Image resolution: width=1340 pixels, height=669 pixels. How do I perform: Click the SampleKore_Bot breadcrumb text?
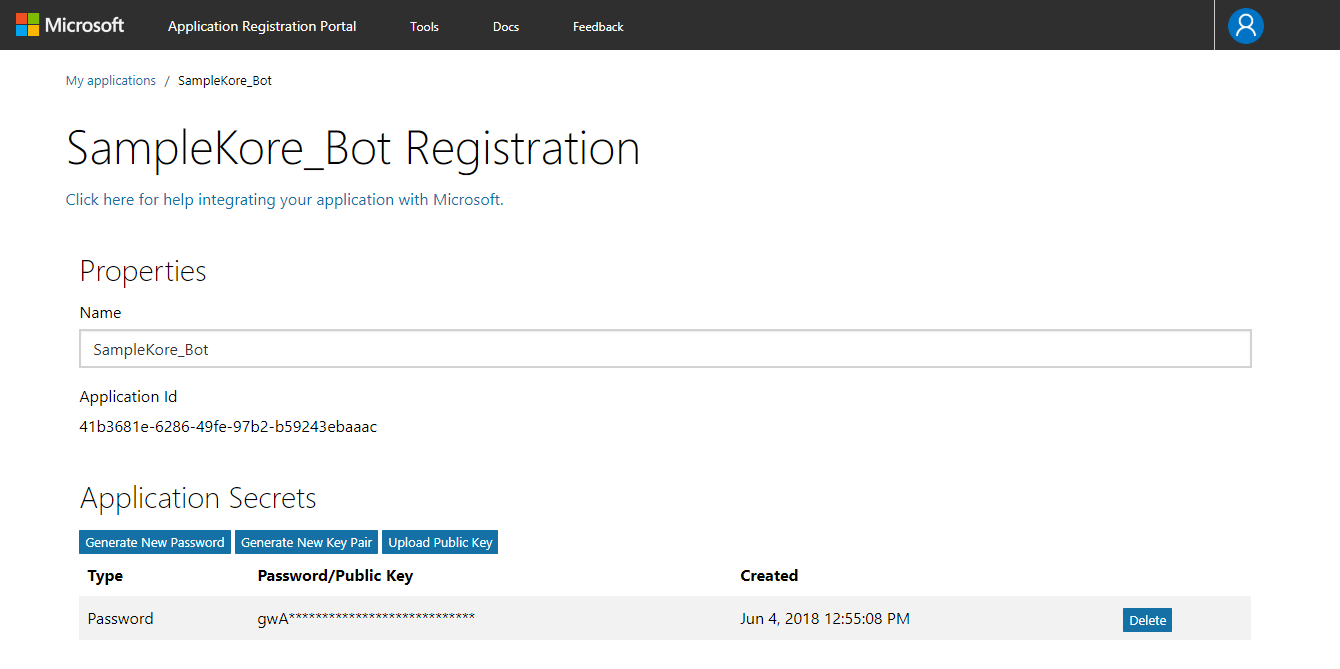225,81
